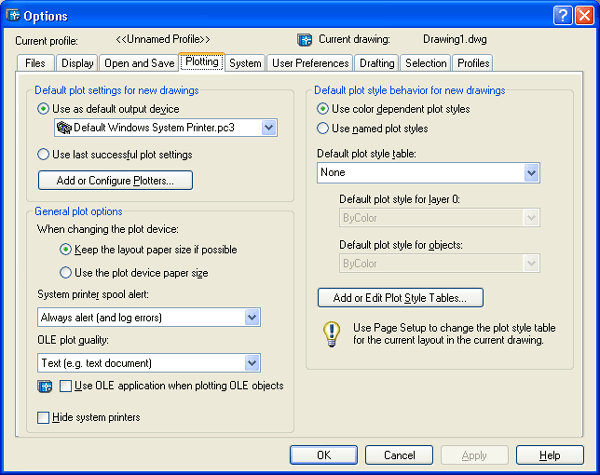Image resolution: width=600 pixels, height=475 pixels.
Task: Switch to the Drafting tab
Action: point(377,63)
